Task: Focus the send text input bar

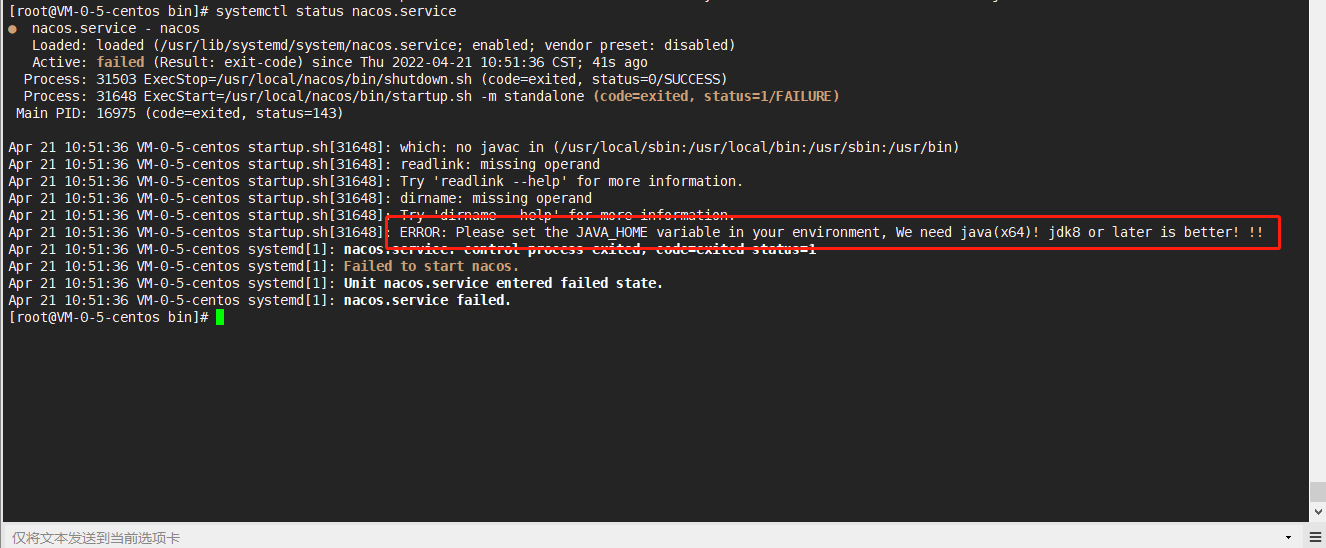Action: [645, 537]
